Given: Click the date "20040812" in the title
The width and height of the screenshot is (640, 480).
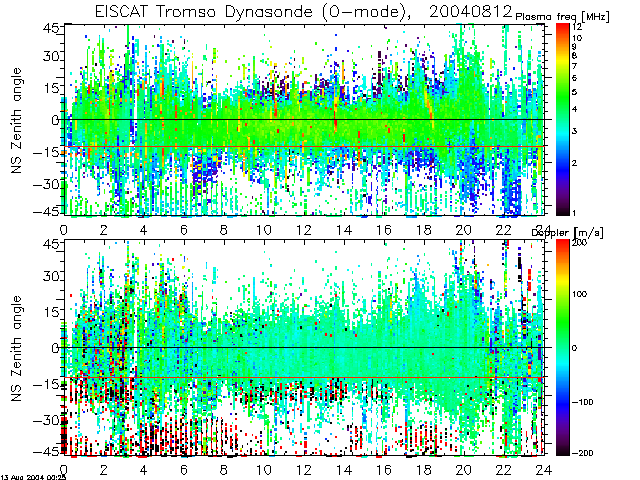Looking at the screenshot, I should 471,11.
